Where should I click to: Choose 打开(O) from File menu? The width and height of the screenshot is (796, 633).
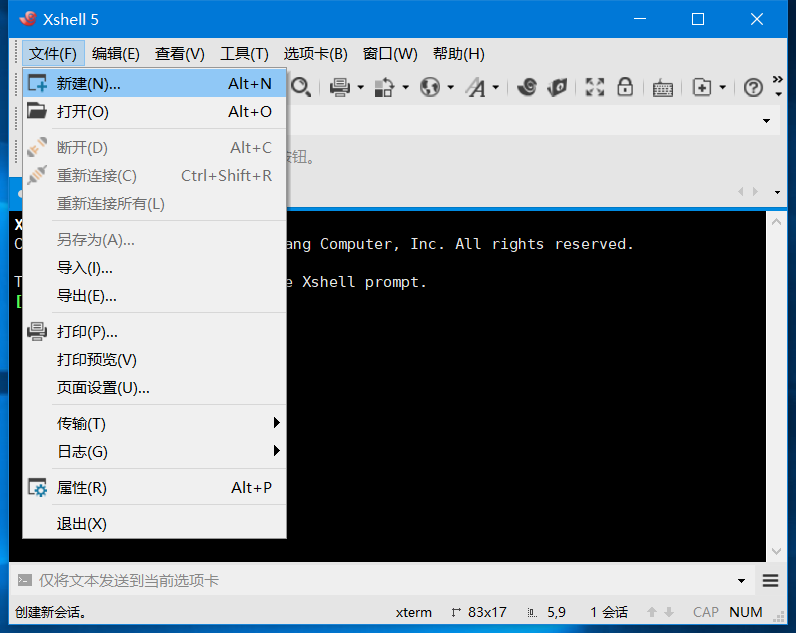pos(155,111)
